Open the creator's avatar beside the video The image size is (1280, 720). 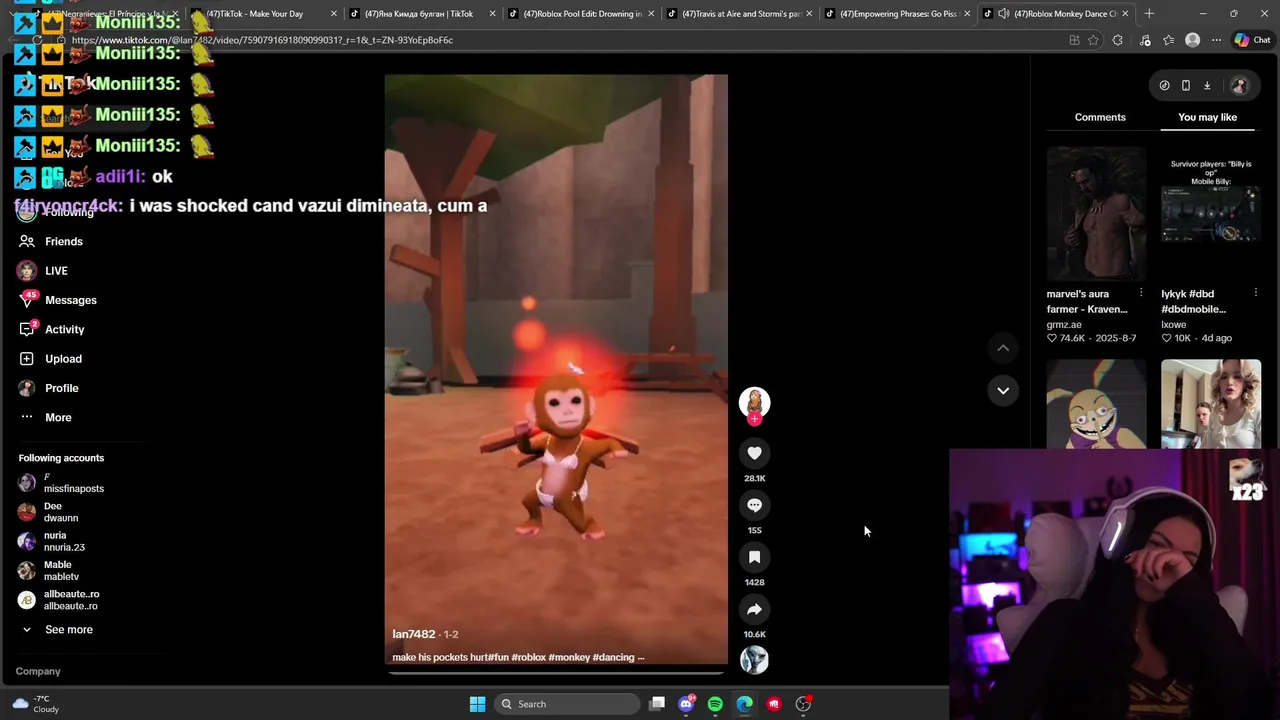pyautogui.click(x=754, y=401)
